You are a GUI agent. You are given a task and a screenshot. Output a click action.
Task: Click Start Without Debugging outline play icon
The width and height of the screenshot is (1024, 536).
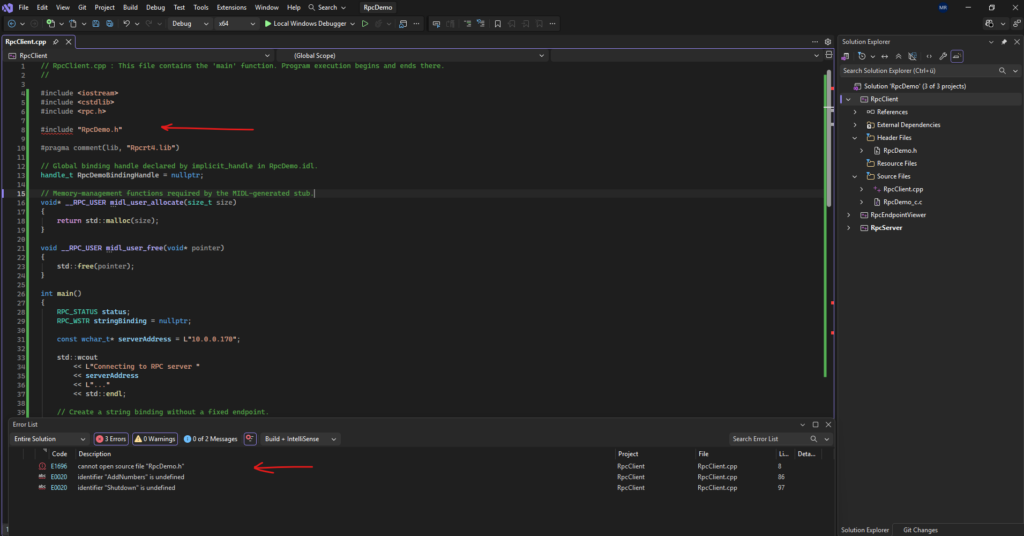(365, 24)
